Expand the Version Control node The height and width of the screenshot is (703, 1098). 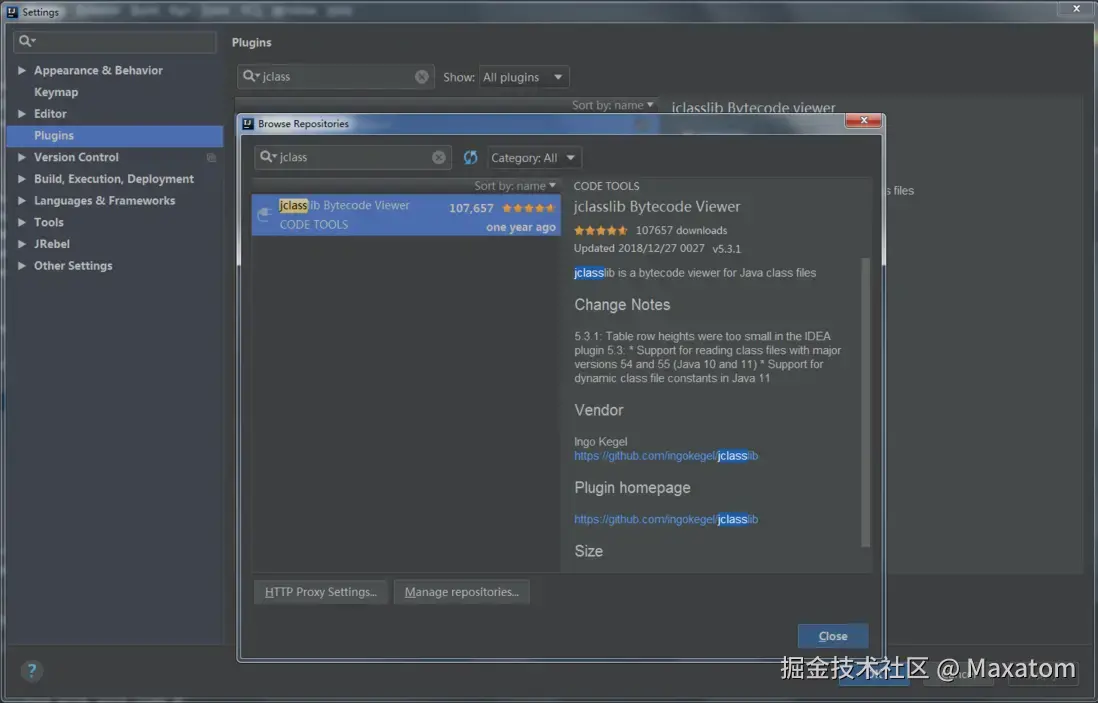coord(22,158)
